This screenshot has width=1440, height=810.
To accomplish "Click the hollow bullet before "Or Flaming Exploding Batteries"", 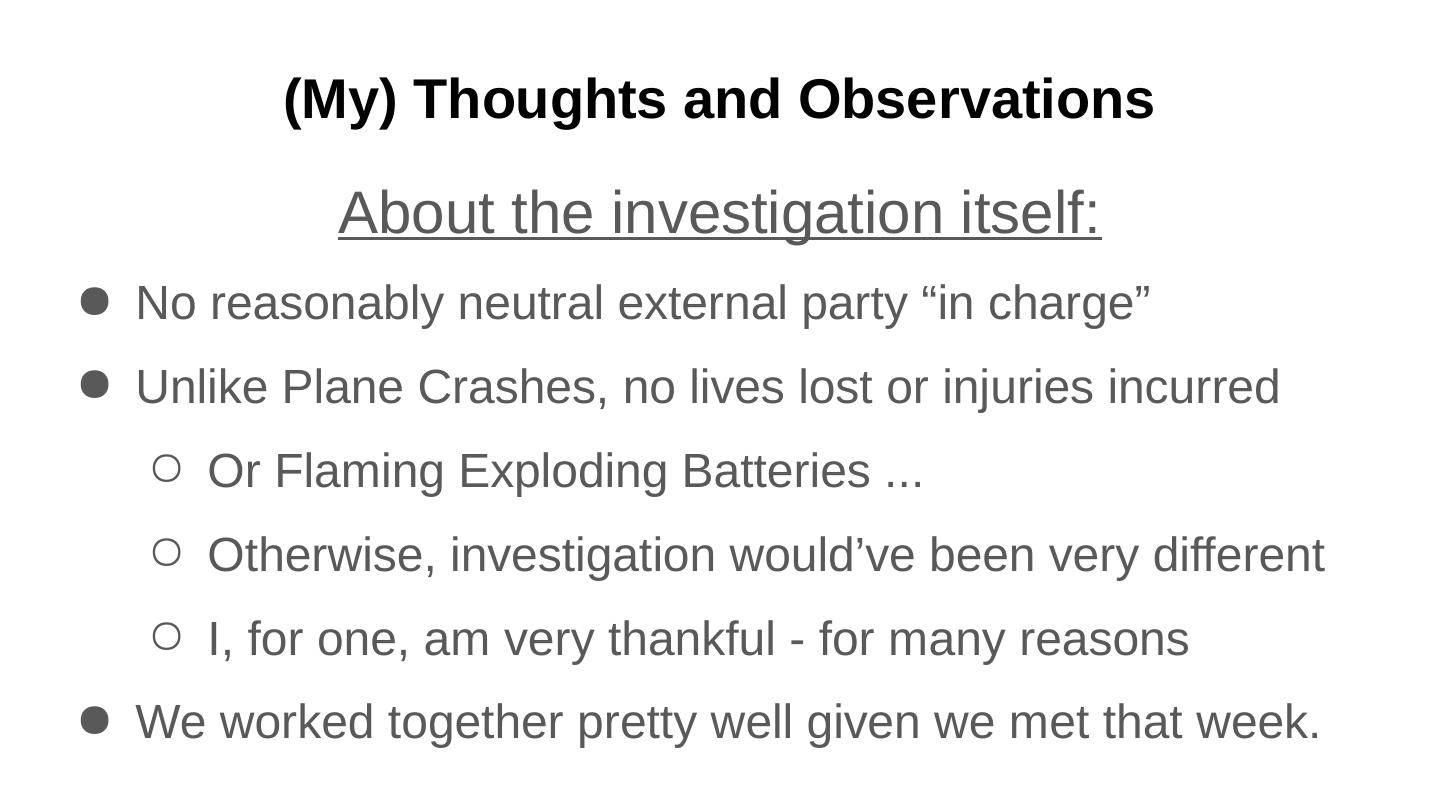I will click(168, 467).
